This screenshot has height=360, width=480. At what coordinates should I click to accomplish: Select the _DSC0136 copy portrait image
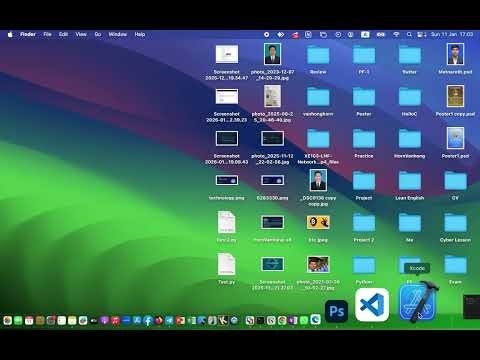coord(318,180)
